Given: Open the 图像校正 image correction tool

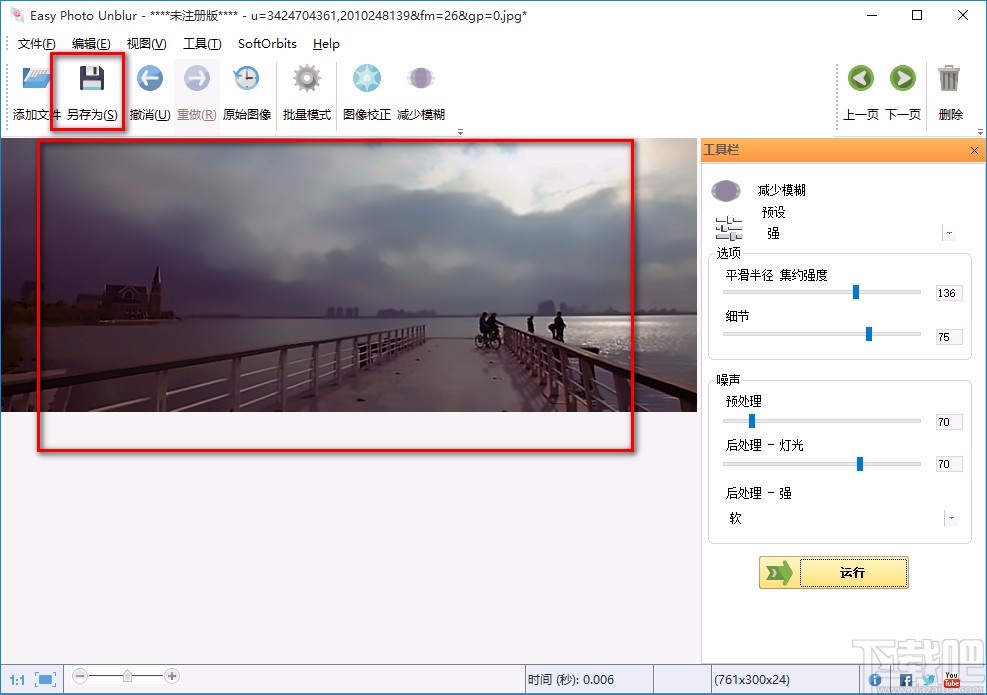Looking at the screenshot, I should point(366,78).
